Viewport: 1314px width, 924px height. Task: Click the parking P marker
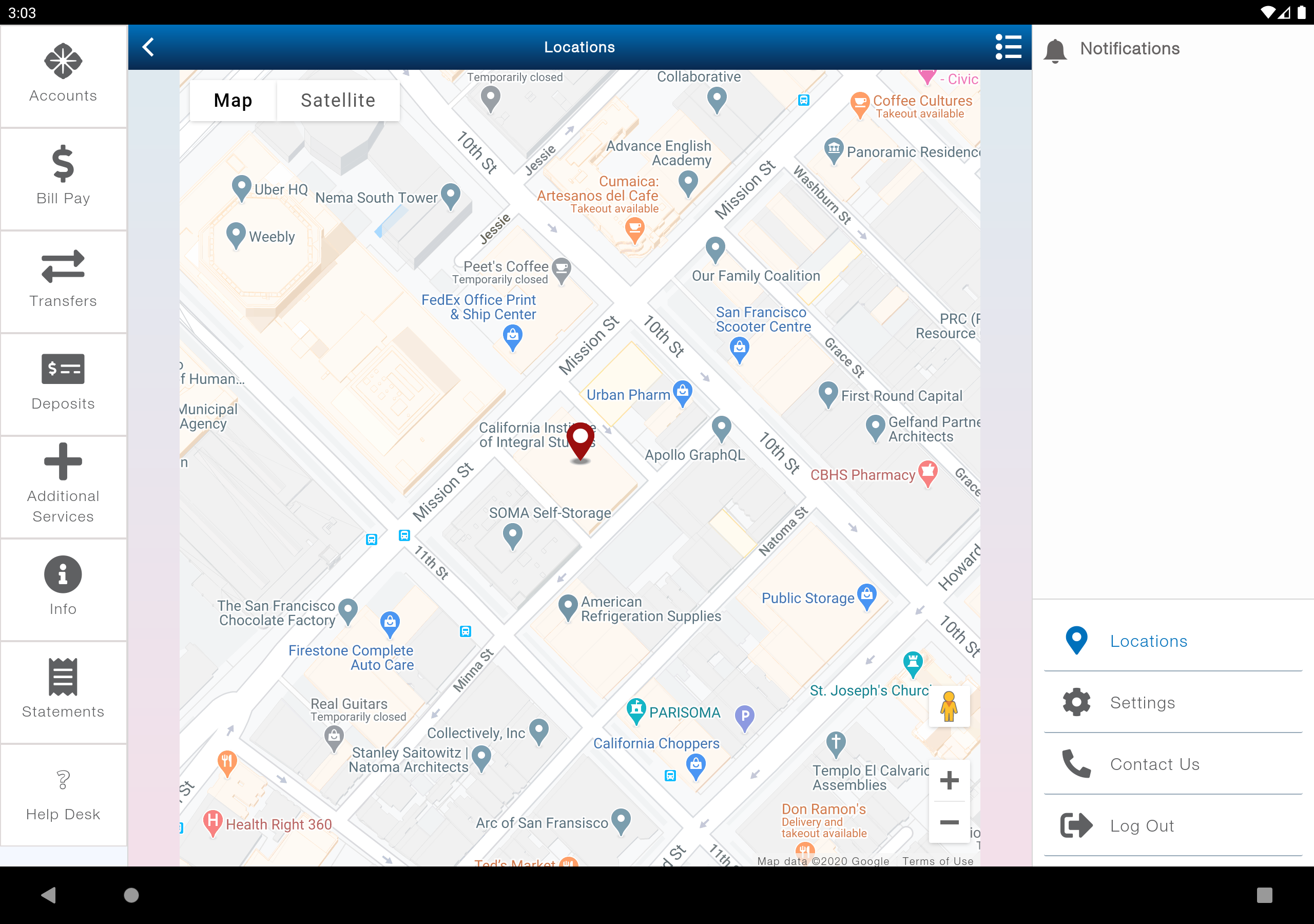[745, 718]
